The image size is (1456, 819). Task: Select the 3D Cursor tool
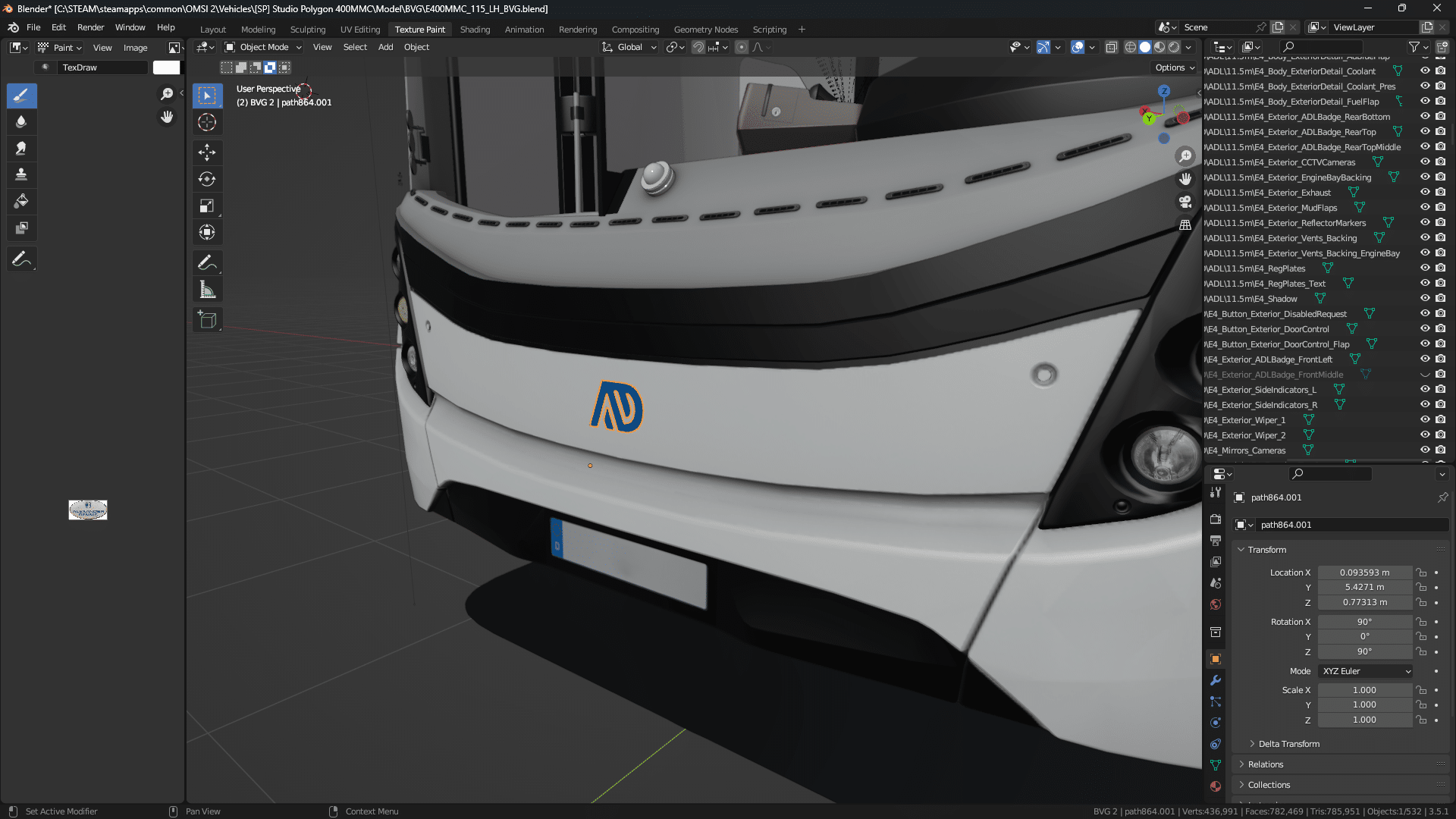[x=207, y=122]
